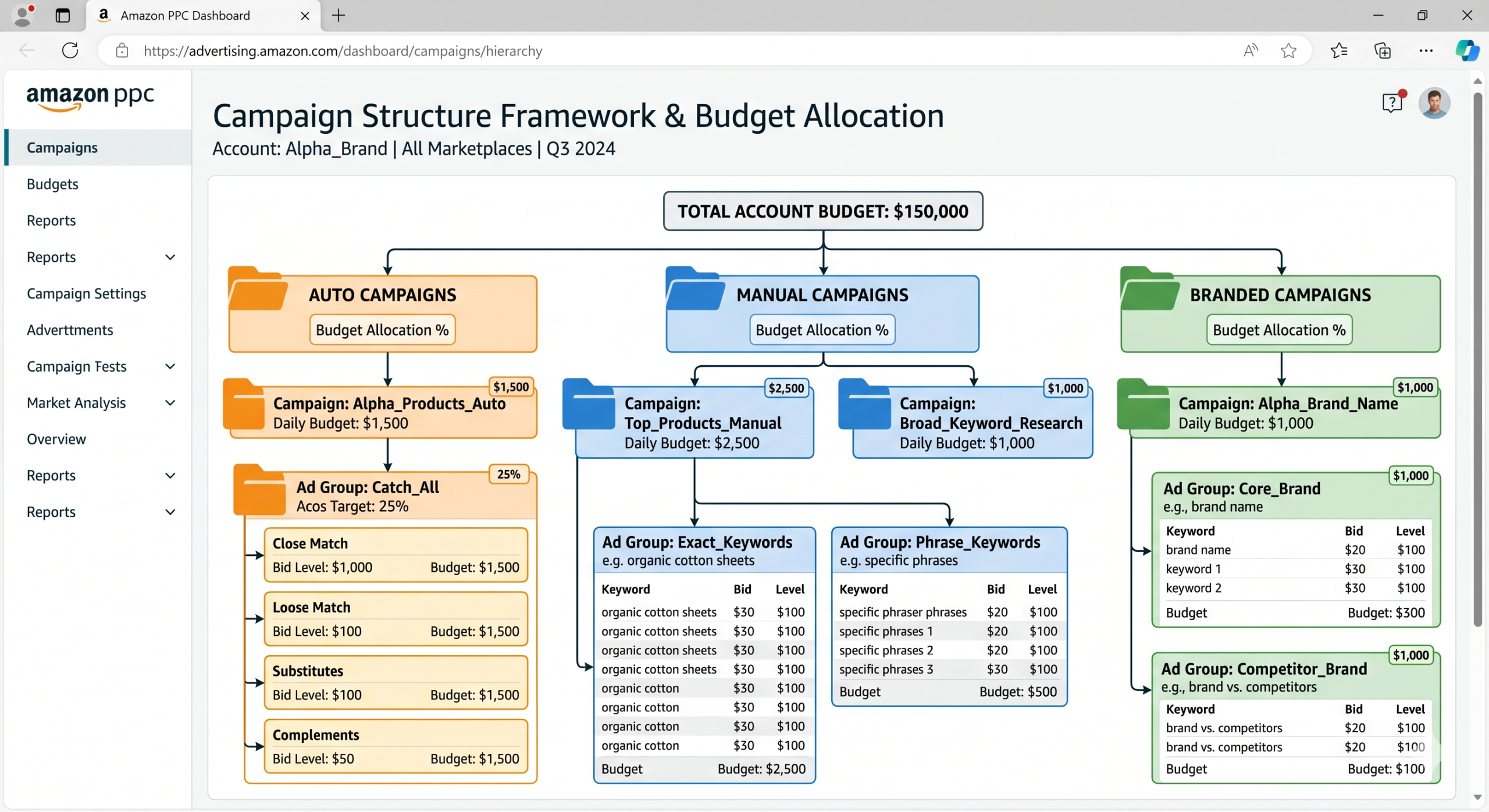Click the back navigation arrow
This screenshot has height=812, width=1489.
click(26, 51)
